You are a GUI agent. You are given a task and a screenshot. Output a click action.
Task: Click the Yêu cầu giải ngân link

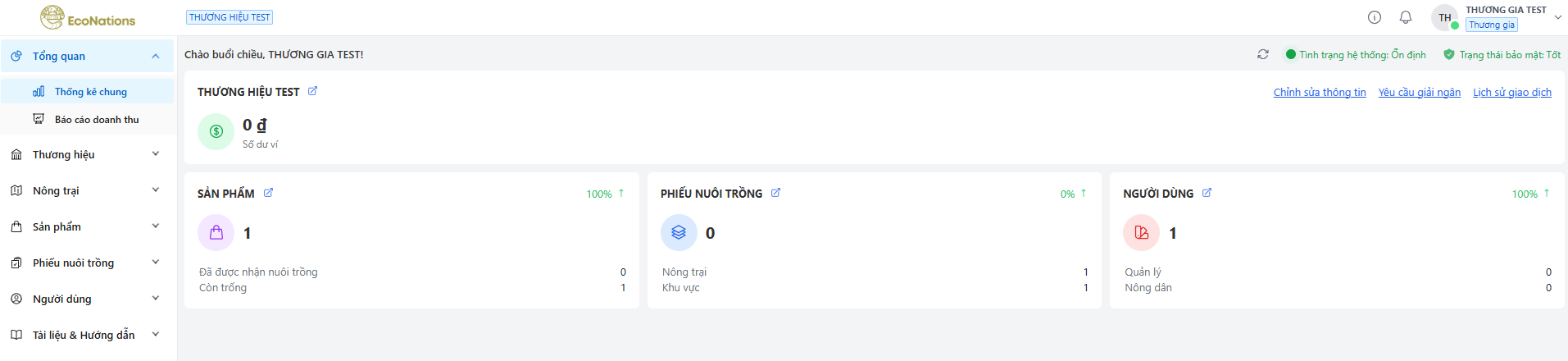1419,92
